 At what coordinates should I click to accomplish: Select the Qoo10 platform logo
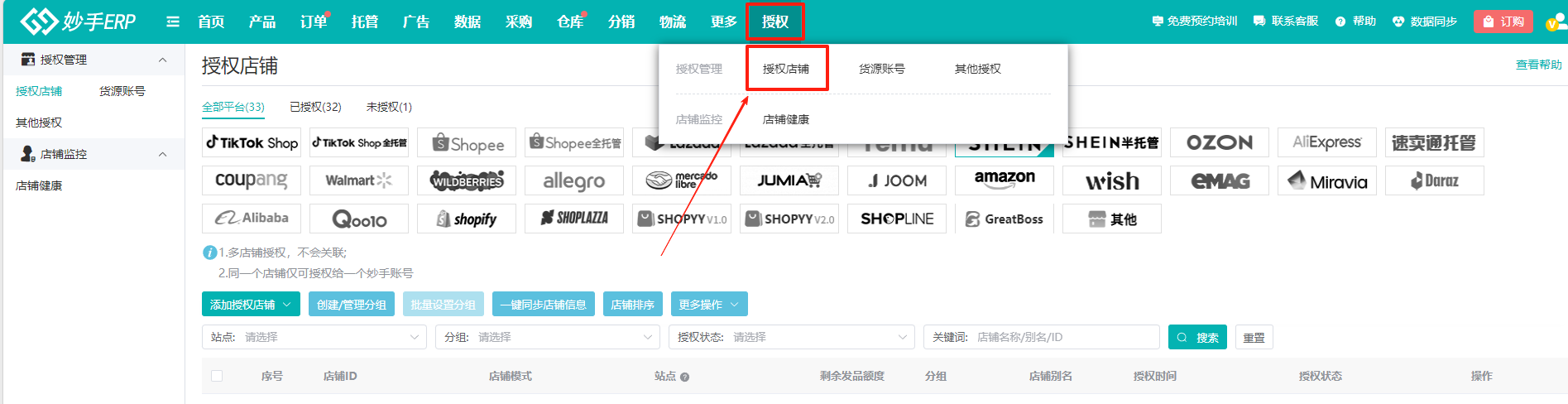[x=359, y=219]
